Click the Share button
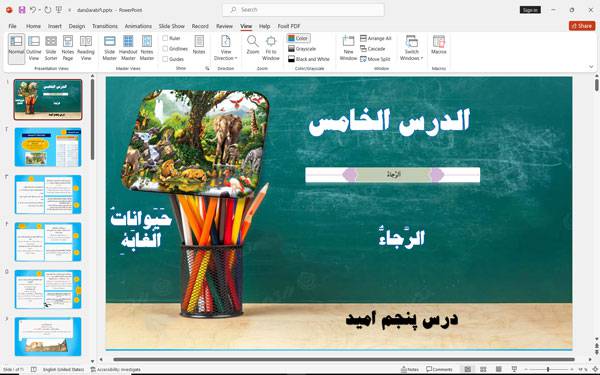 point(582,26)
